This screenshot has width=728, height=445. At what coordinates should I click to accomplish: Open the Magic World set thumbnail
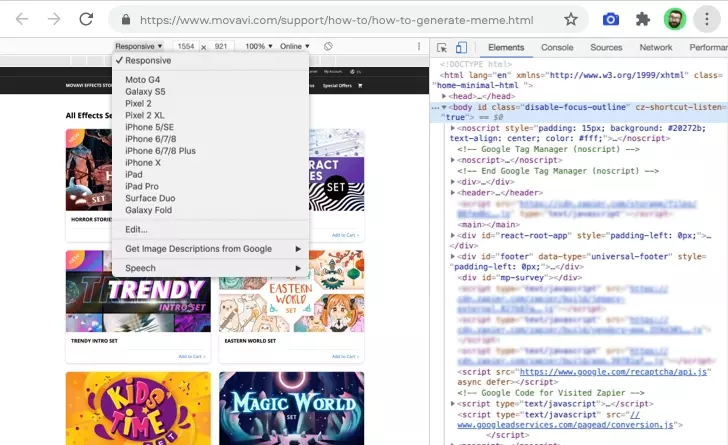pos(292,408)
